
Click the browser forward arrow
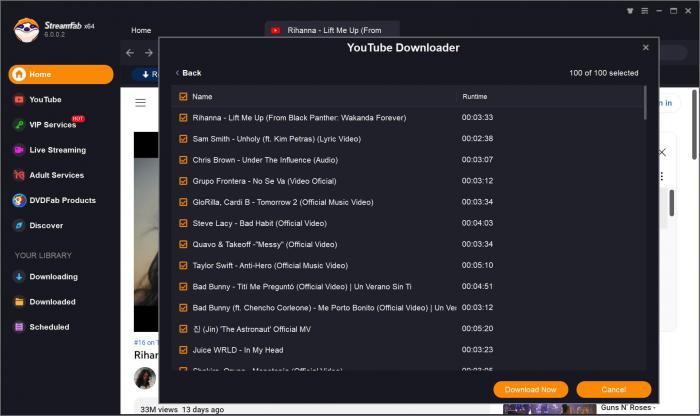coord(149,53)
